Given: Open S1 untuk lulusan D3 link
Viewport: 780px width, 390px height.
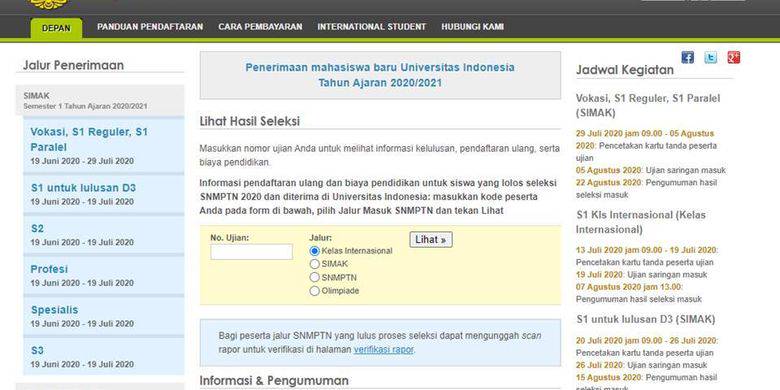Looking at the screenshot, I should (83, 188).
